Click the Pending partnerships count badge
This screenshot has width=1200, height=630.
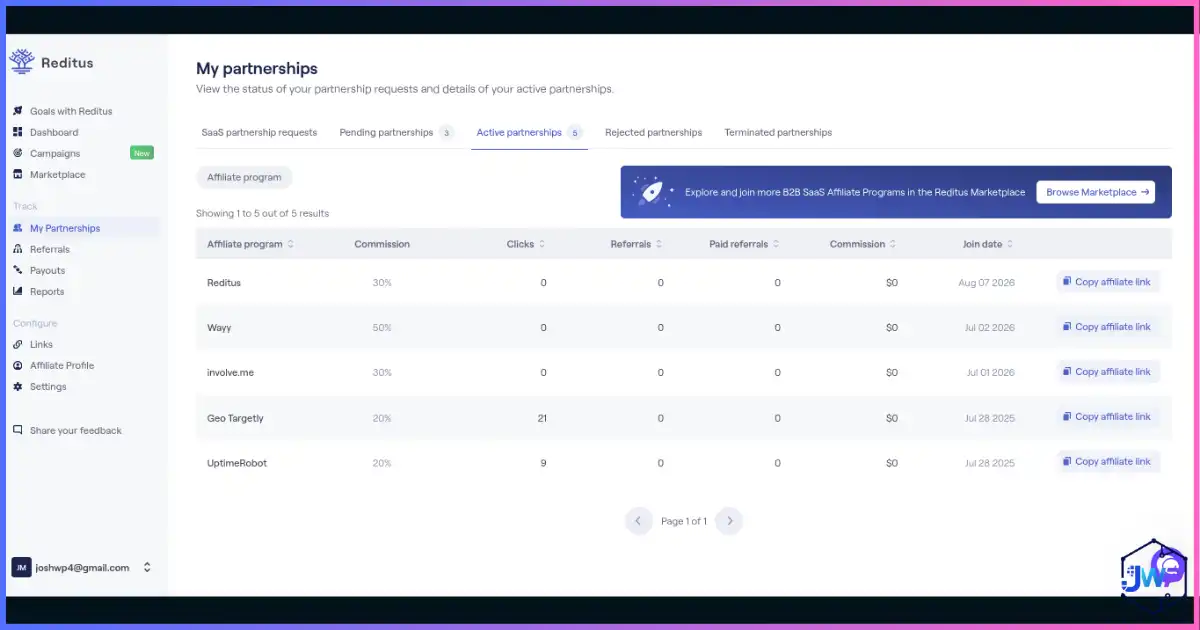(446, 132)
